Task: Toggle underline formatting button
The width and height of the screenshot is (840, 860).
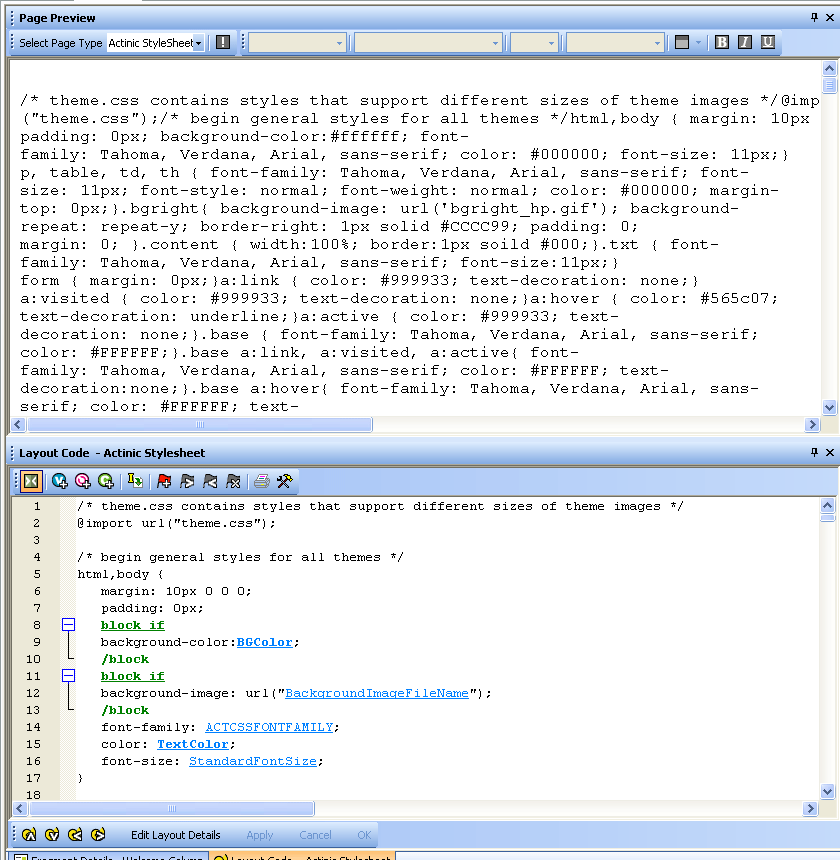Action: (x=768, y=43)
